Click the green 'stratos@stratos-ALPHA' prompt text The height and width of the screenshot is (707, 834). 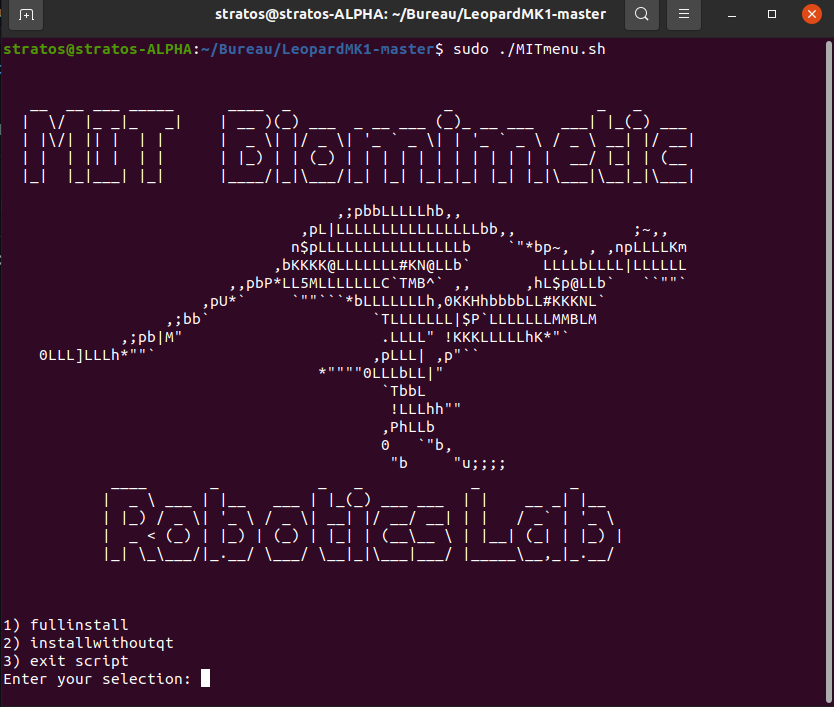[x=97, y=49]
